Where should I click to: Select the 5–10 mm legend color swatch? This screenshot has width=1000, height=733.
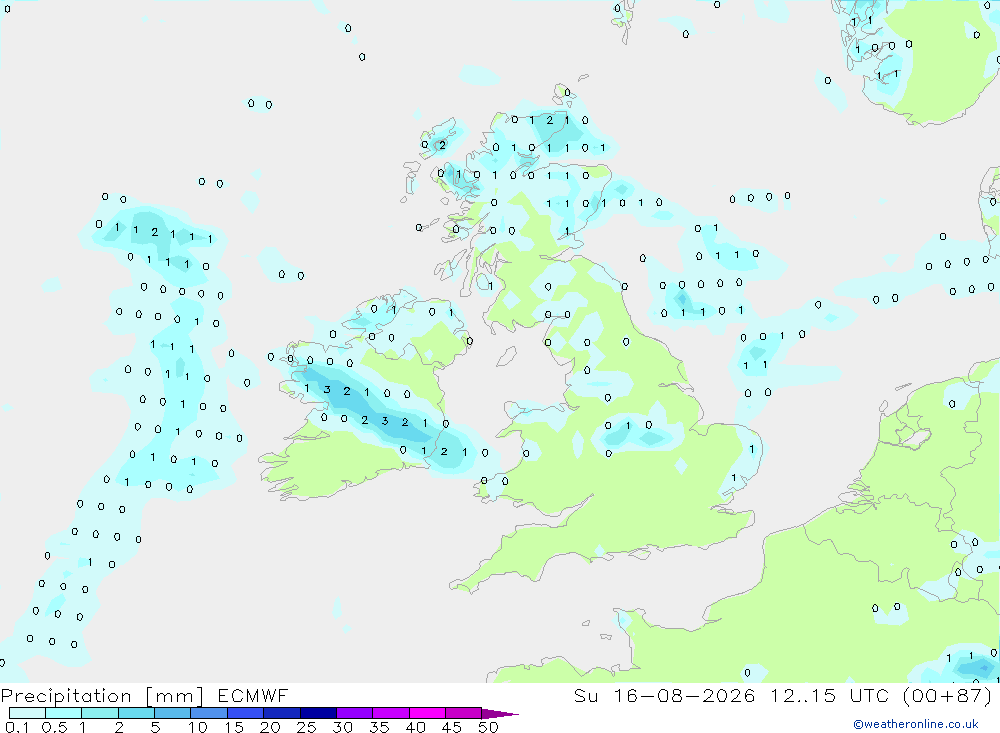(173, 713)
